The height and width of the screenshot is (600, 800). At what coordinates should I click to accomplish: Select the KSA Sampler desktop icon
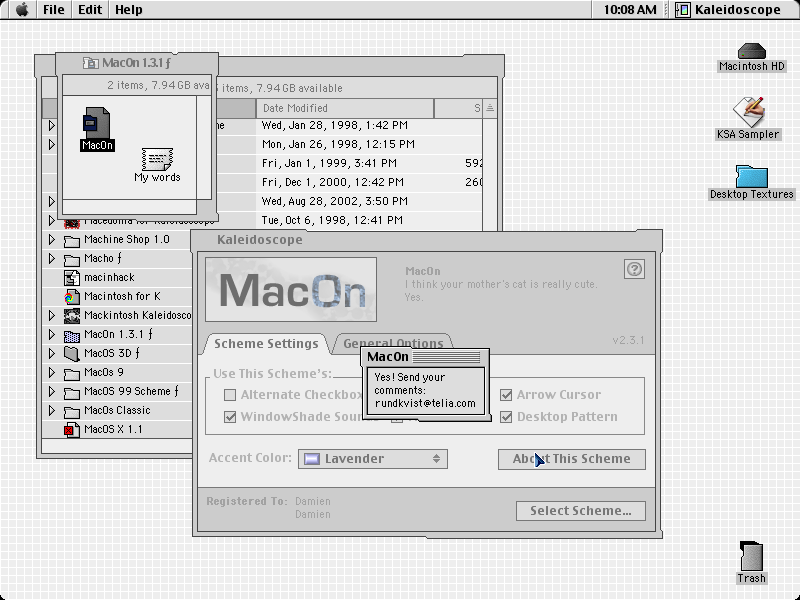(748, 112)
